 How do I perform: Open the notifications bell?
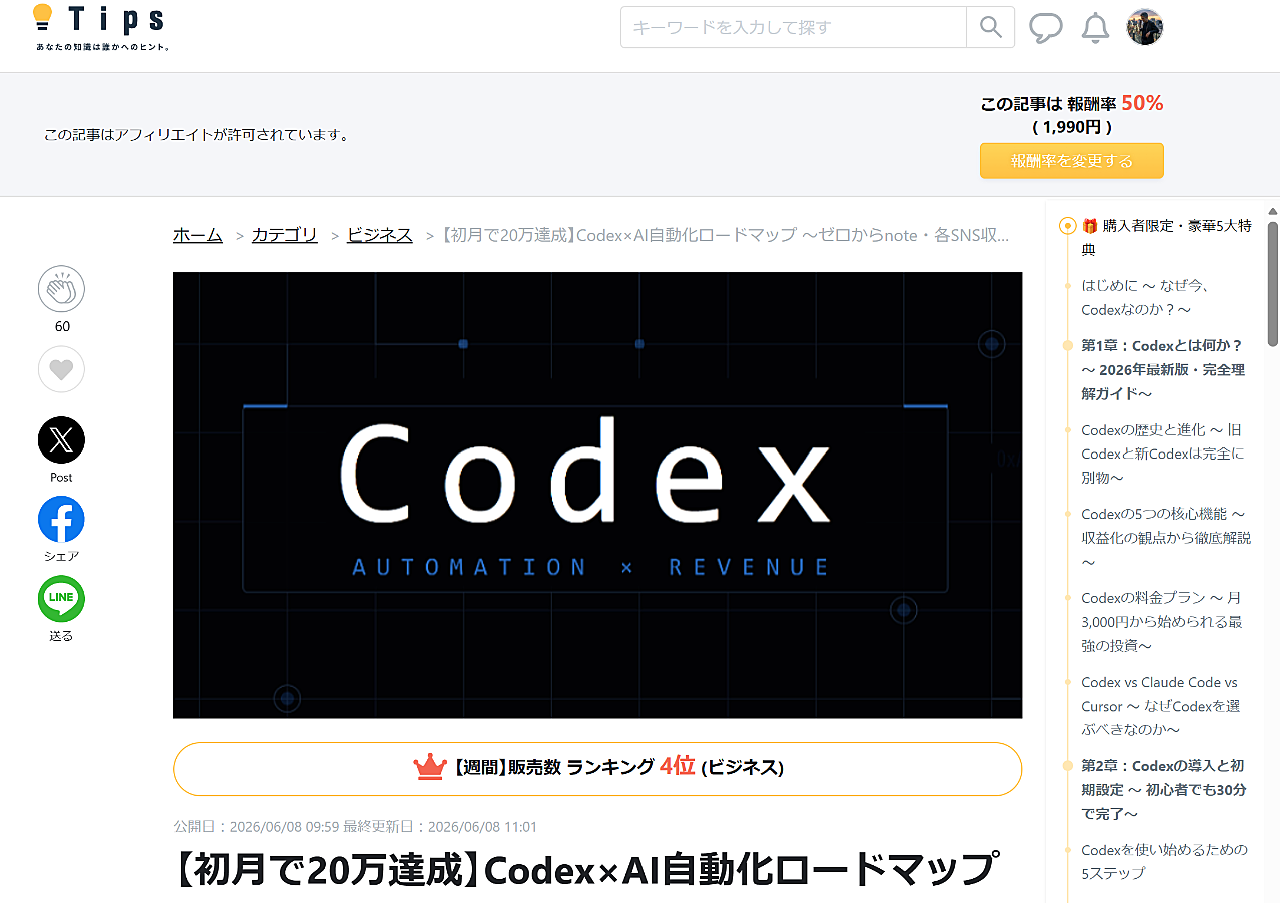coord(1096,28)
